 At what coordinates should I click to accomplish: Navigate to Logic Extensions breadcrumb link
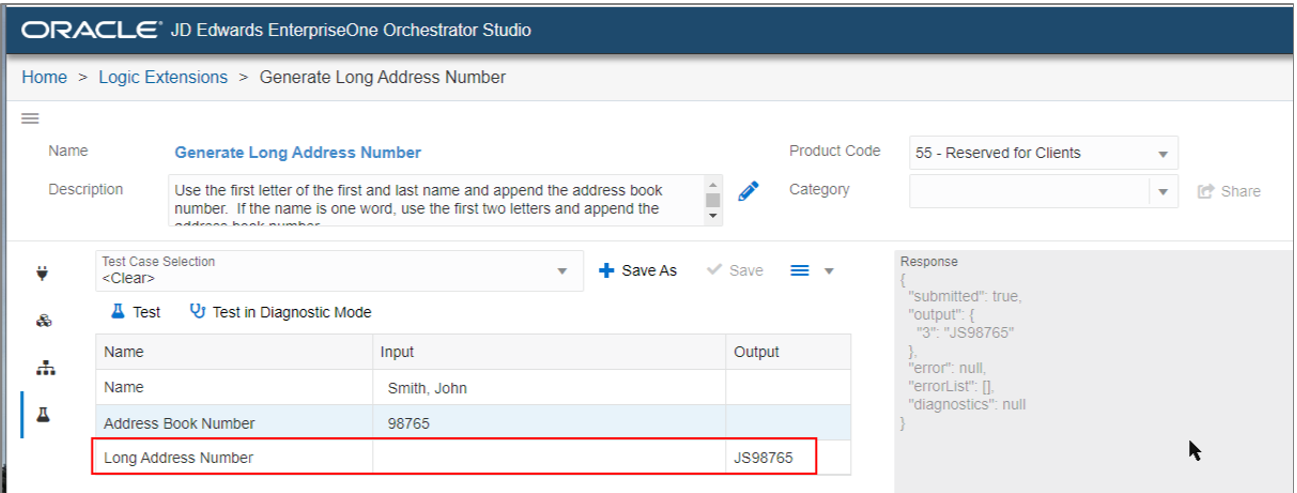pyautogui.click(x=163, y=77)
